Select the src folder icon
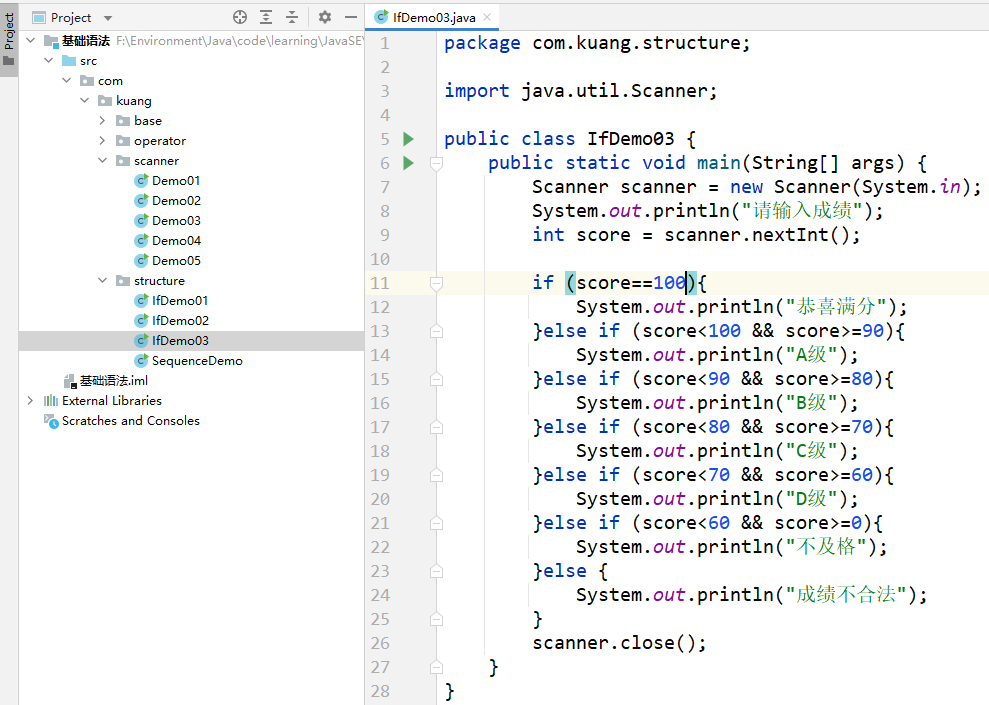989x705 pixels. point(69,61)
